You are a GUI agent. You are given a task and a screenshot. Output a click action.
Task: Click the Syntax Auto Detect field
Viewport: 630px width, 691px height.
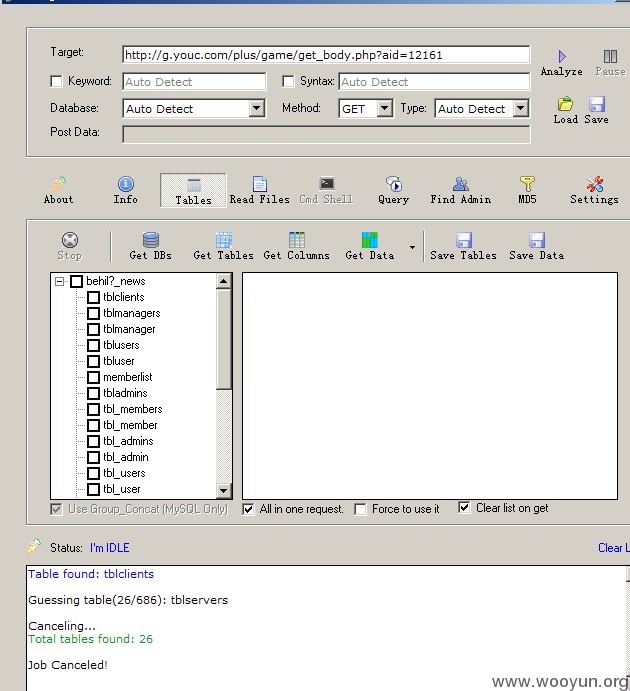tap(434, 82)
